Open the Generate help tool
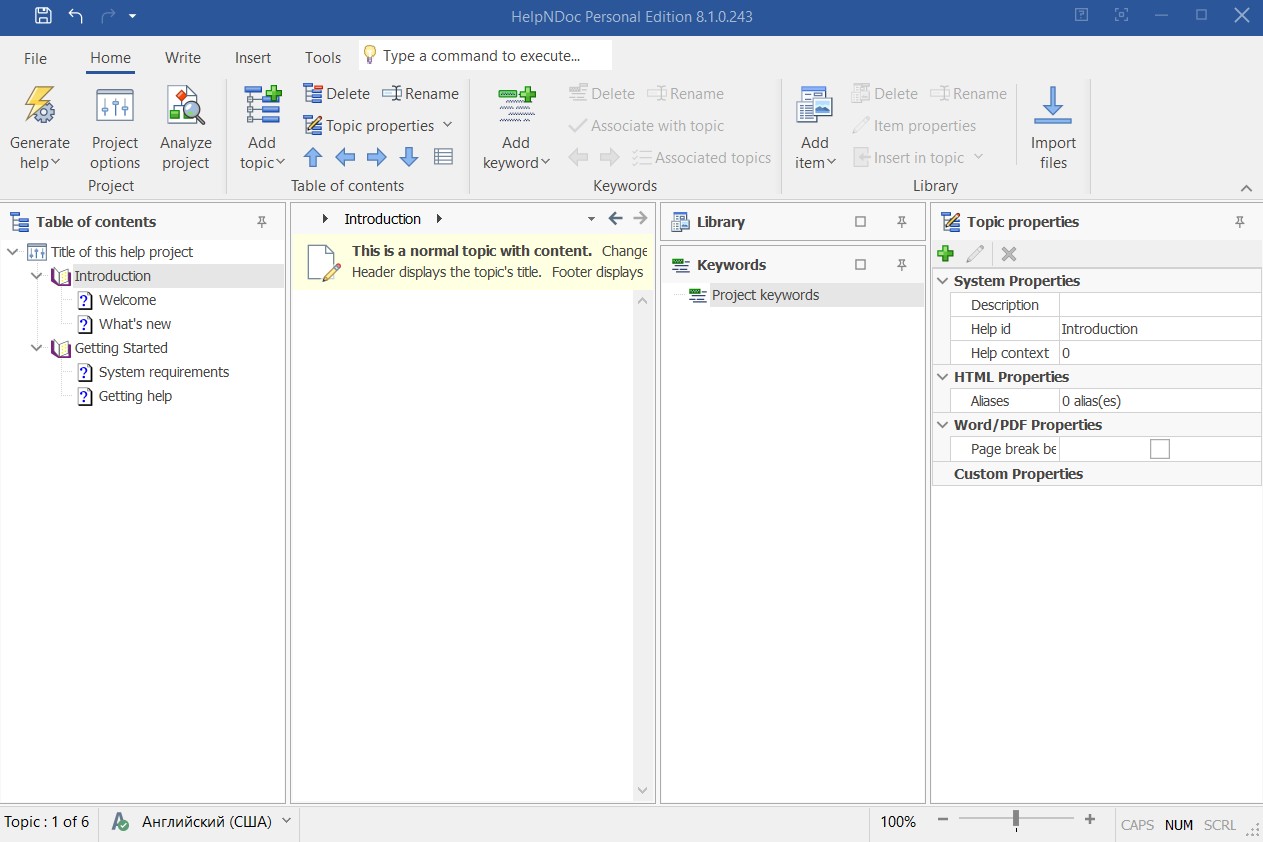Image resolution: width=1263 pixels, height=842 pixels. (x=40, y=128)
